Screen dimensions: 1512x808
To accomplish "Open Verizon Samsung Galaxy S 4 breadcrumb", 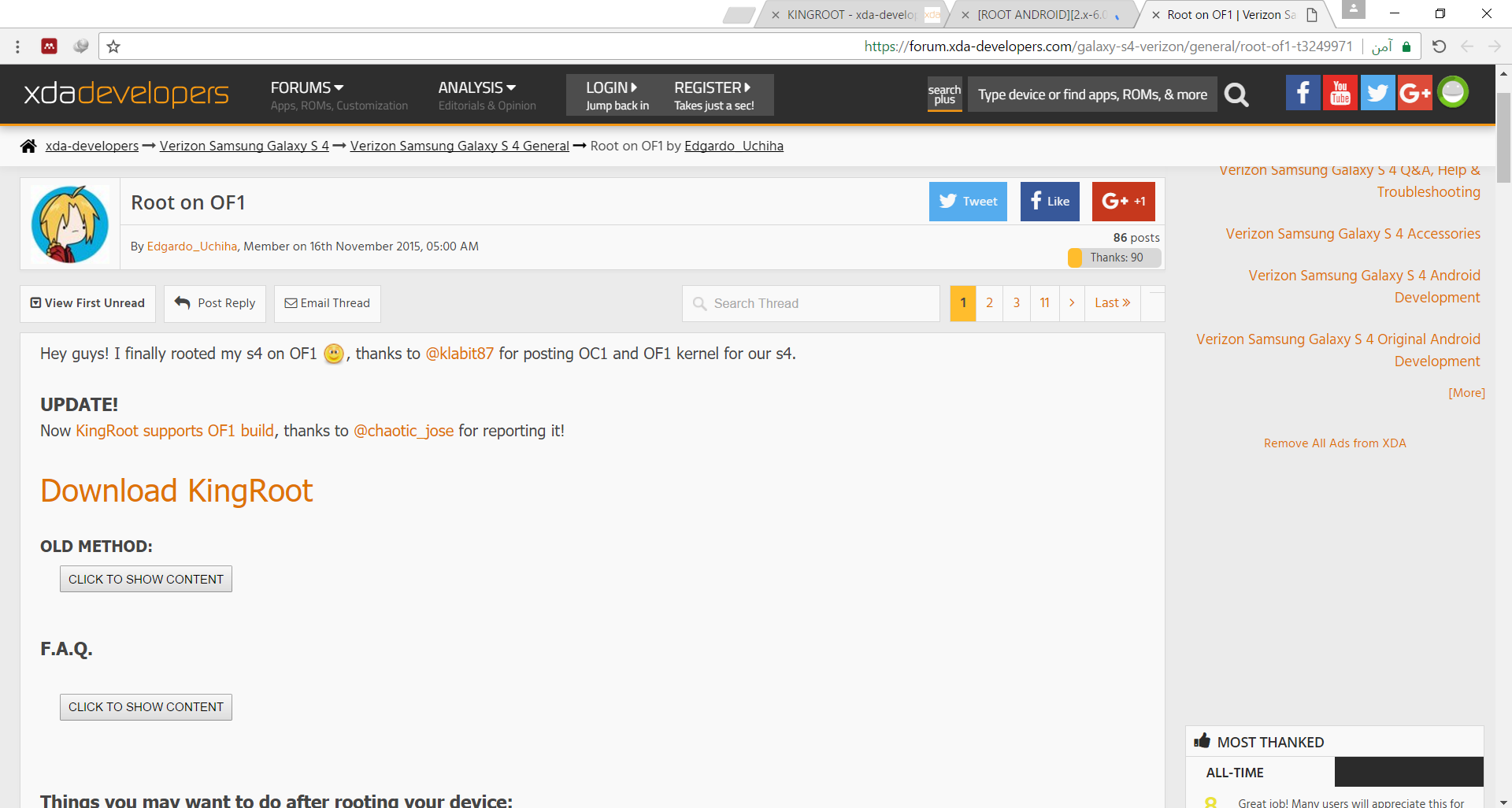I will click(244, 146).
